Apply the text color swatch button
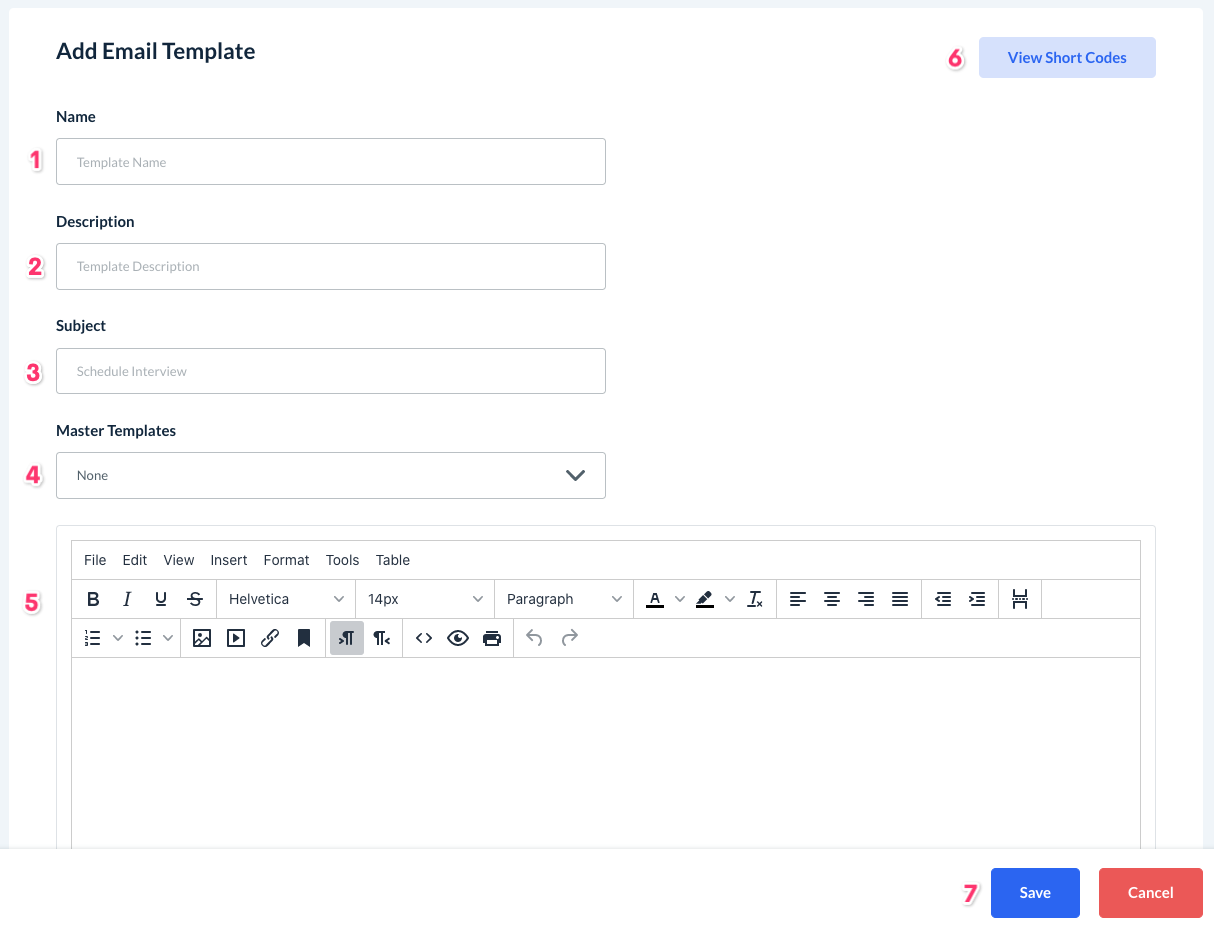1214x934 pixels. (655, 599)
